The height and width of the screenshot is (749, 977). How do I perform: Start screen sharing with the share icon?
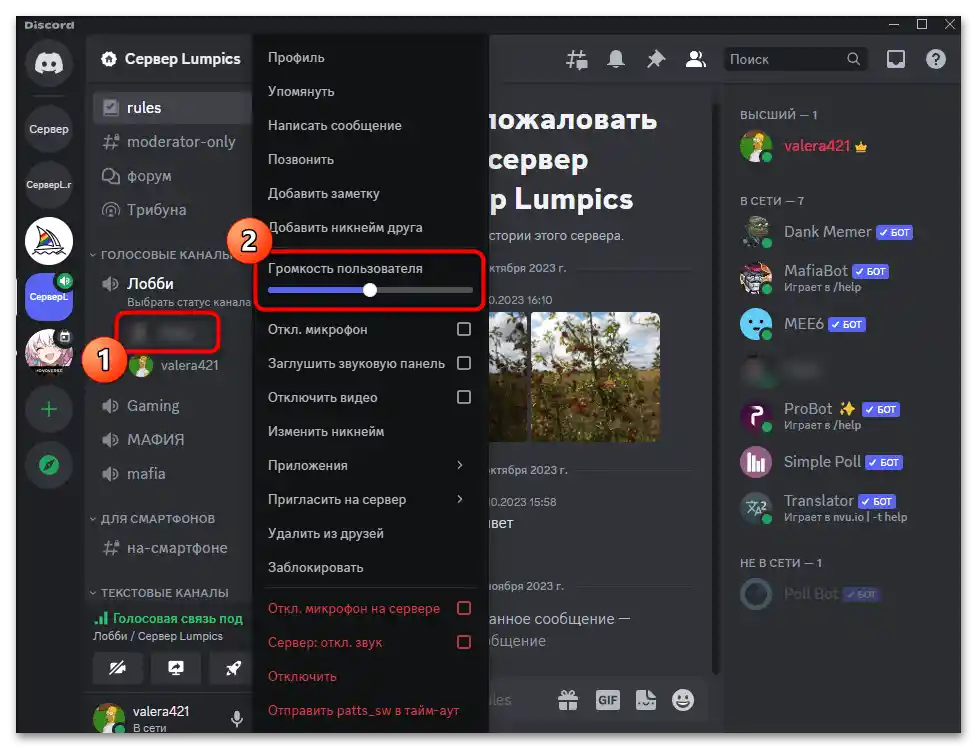pyautogui.click(x=175, y=668)
